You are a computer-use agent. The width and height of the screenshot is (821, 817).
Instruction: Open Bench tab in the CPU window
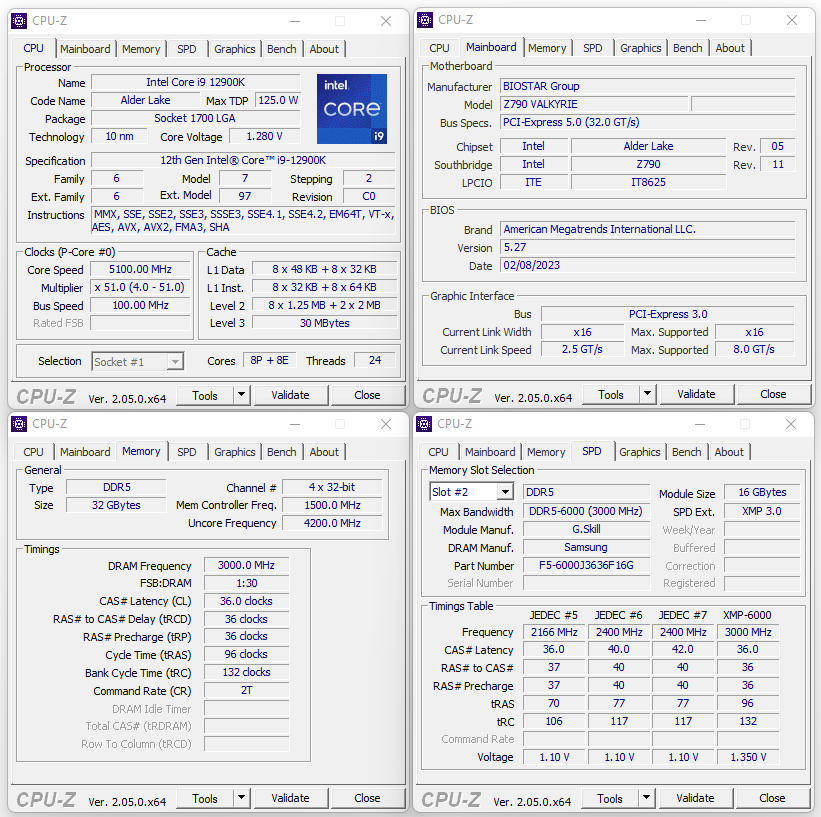(x=282, y=49)
